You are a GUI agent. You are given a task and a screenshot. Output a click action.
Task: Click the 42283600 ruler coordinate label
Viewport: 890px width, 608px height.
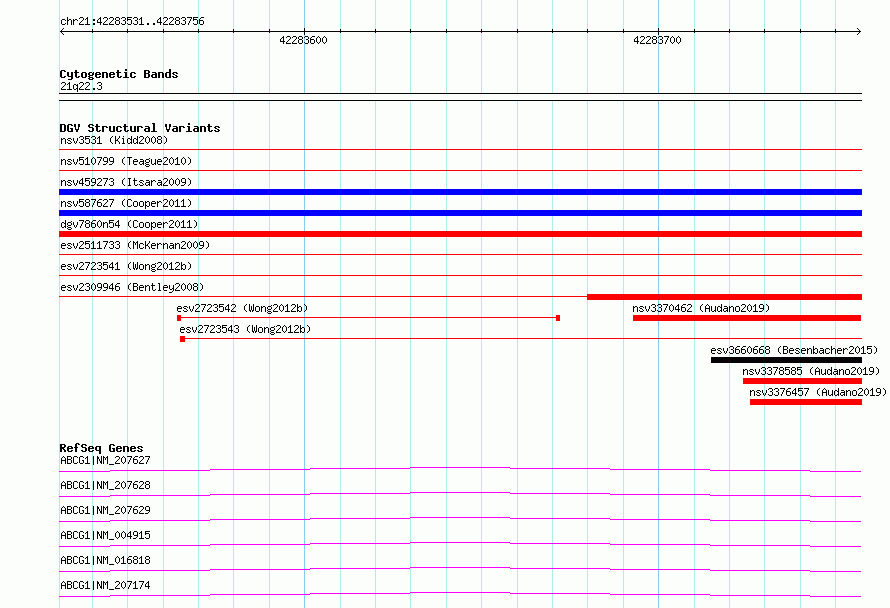(x=303, y=40)
